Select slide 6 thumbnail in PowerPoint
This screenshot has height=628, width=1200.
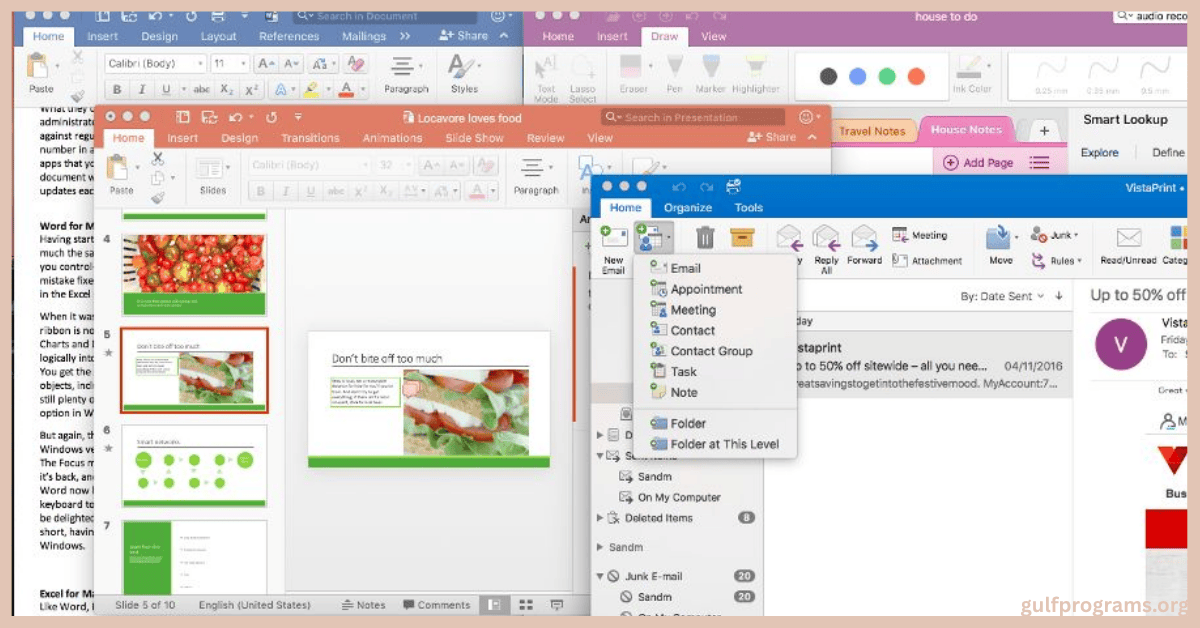(194, 465)
